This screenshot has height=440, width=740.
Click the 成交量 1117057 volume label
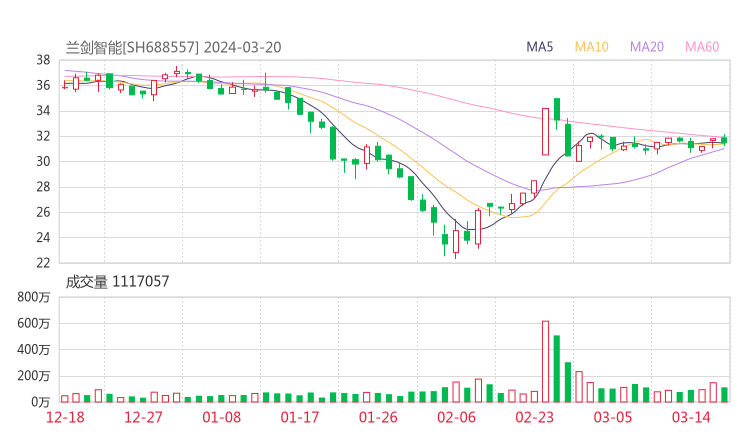pos(117,281)
